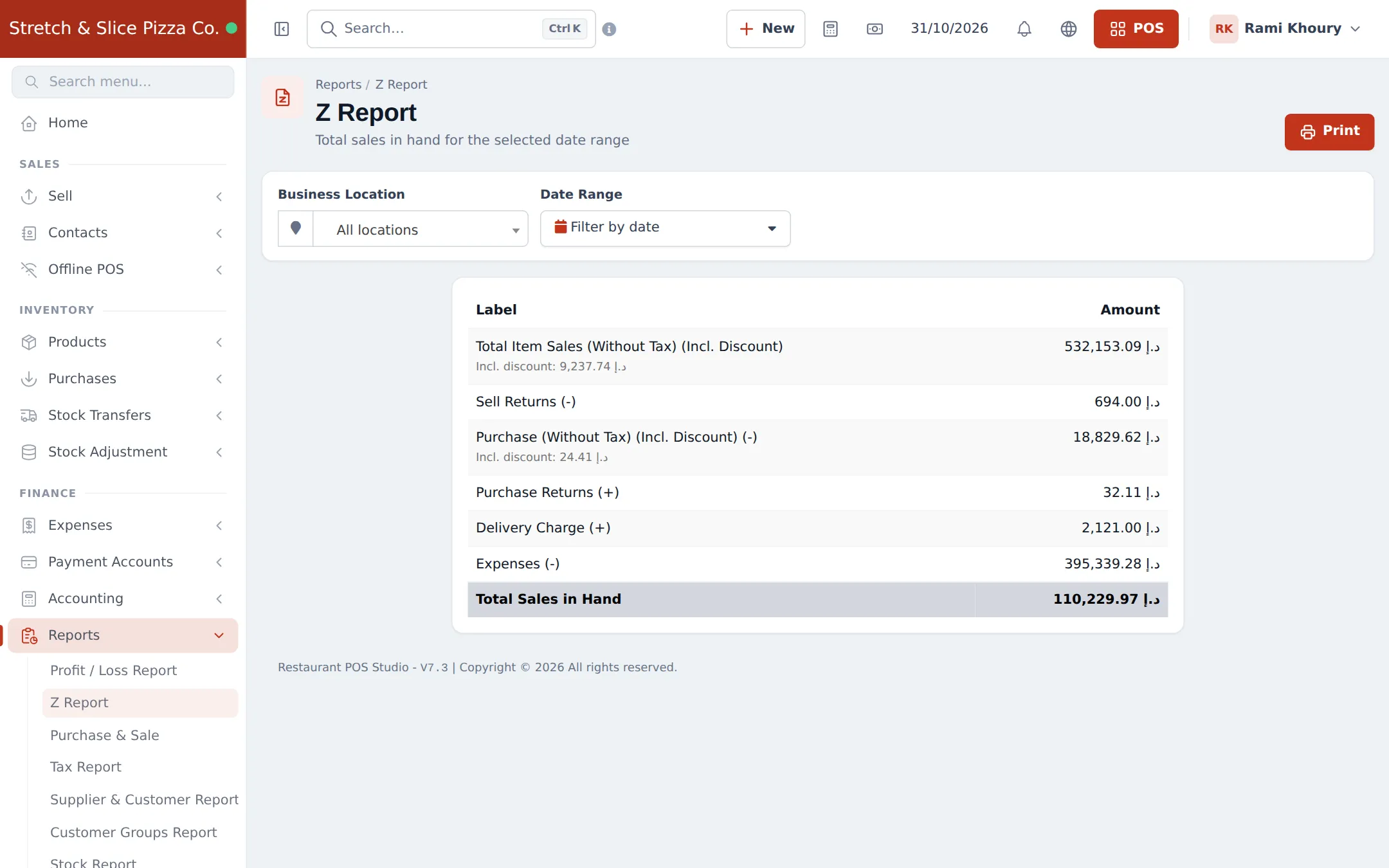
Task: Expand the Stock Adjustment submenu chevron
Action: (x=219, y=452)
